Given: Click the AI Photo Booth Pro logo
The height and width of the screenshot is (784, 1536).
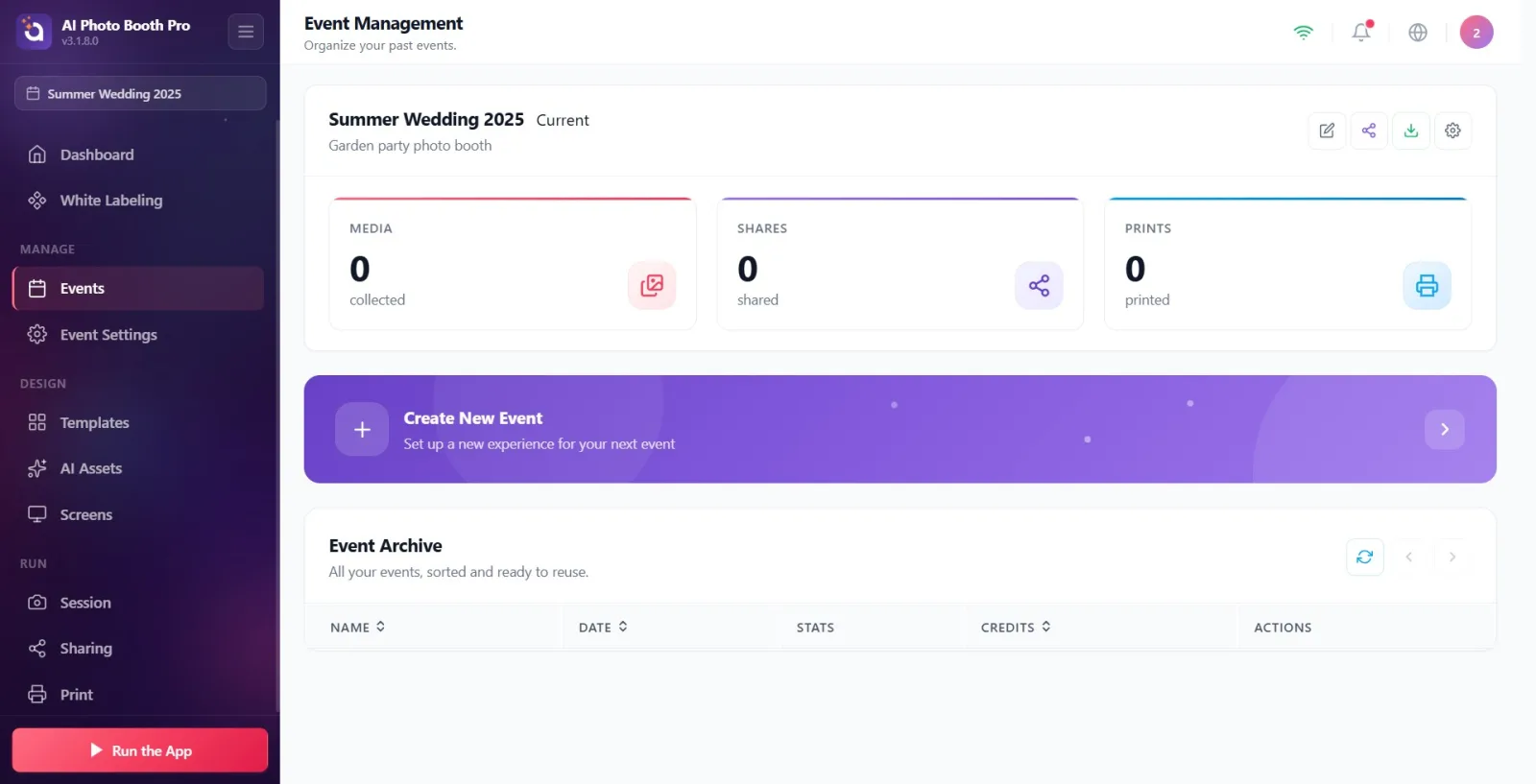Looking at the screenshot, I should [x=34, y=32].
